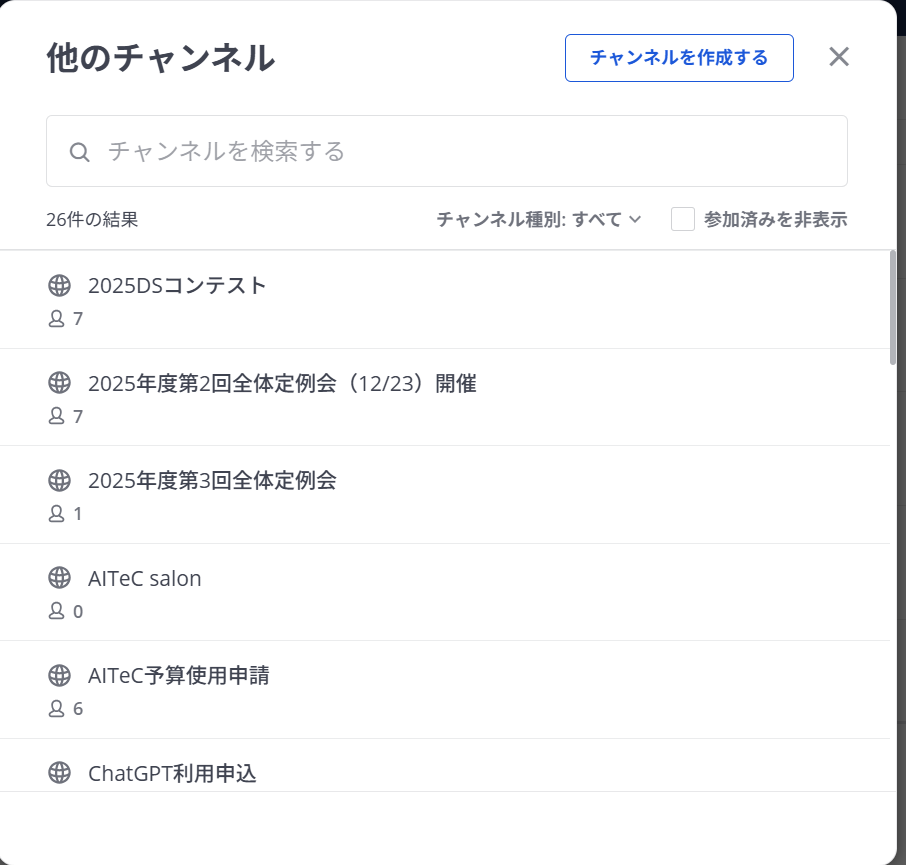Viewport: 906px width, 865px height.
Task: Enable the 参加済みを非表示 checkbox
Action: pyautogui.click(x=683, y=219)
